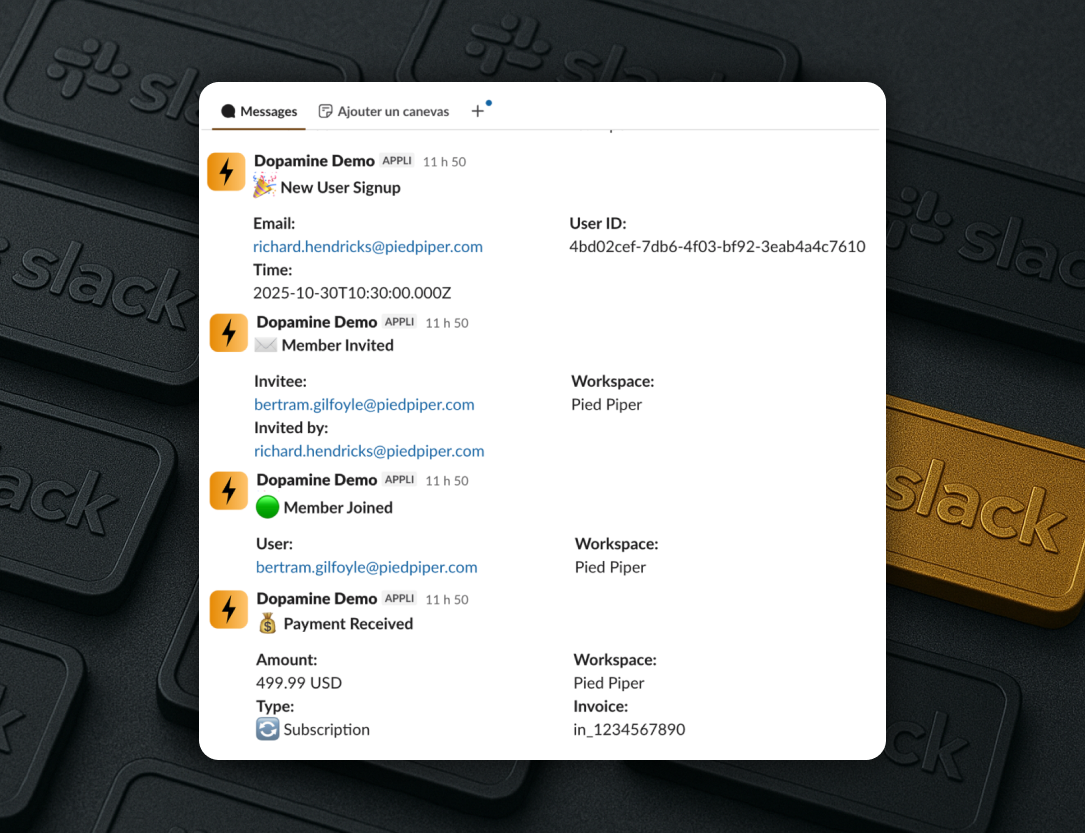
Task: Click the APPLI badge on Member Joined message
Action: [x=399, y=480]
